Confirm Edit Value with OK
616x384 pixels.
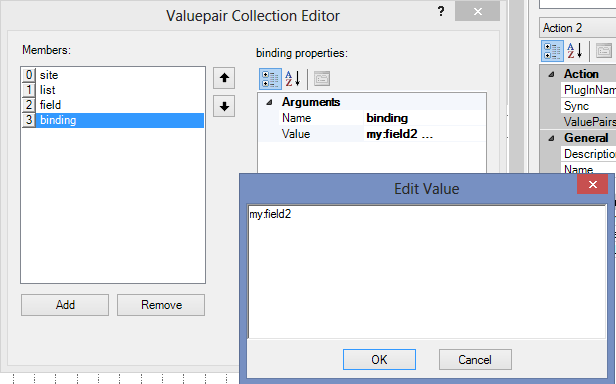pos(379,360)
